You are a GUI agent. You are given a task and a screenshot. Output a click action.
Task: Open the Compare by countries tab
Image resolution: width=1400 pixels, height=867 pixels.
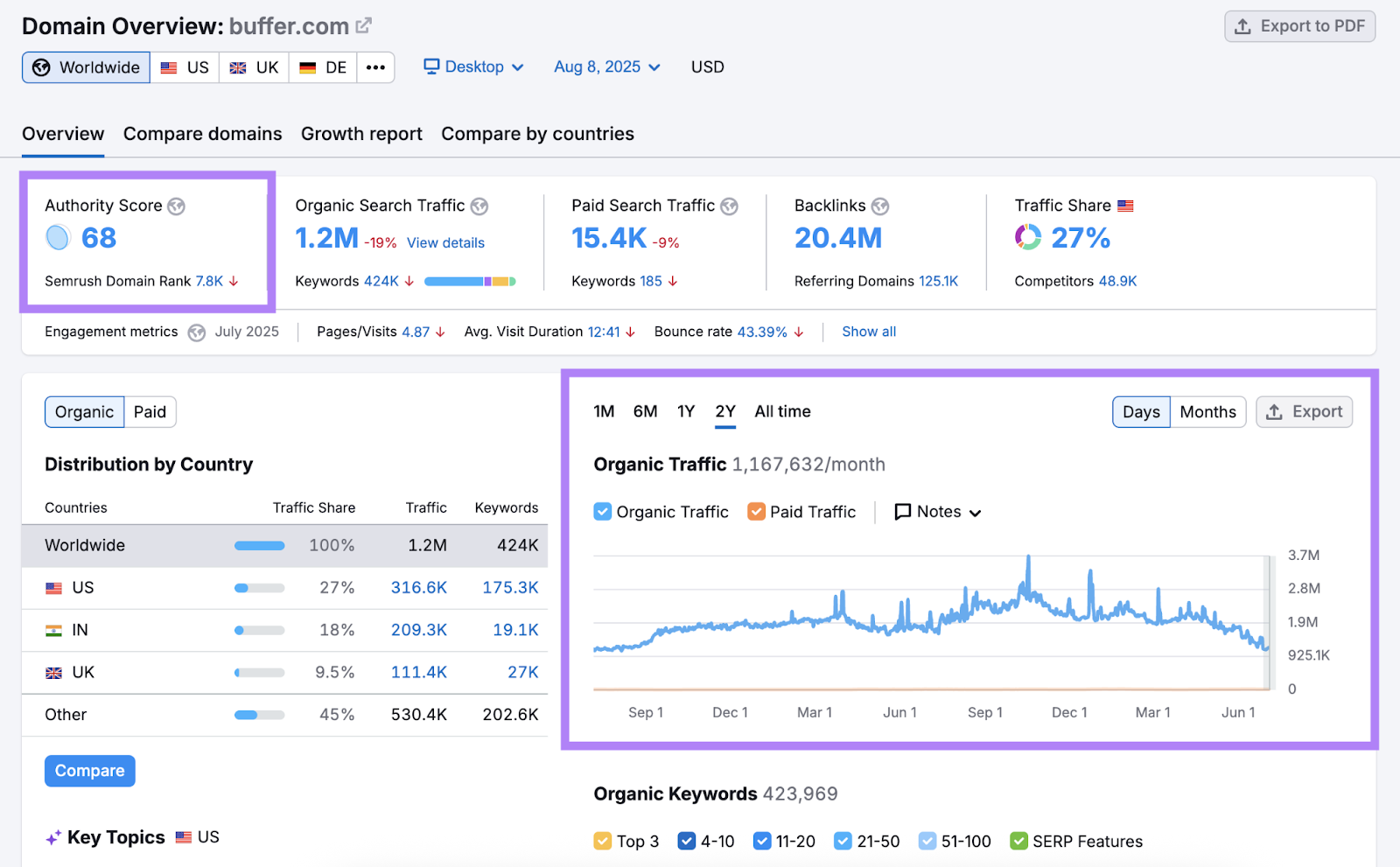(537, 133)
